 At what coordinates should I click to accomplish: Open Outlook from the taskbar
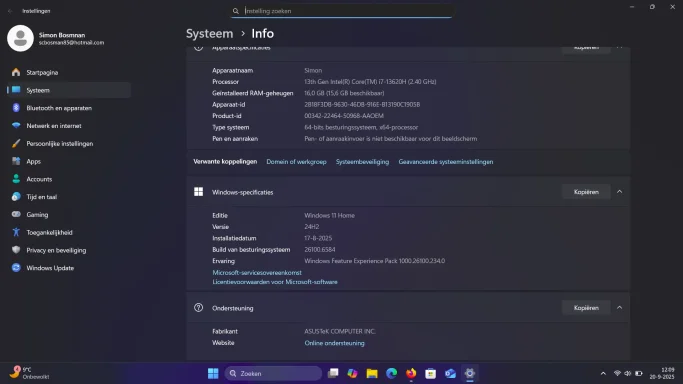coord(450,374)
